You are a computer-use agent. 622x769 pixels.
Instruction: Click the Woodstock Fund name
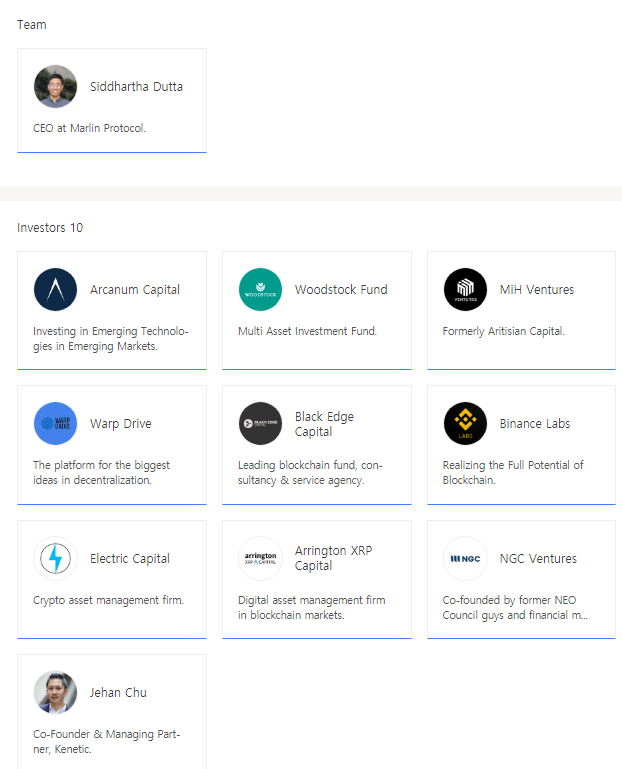click(341, 290)
